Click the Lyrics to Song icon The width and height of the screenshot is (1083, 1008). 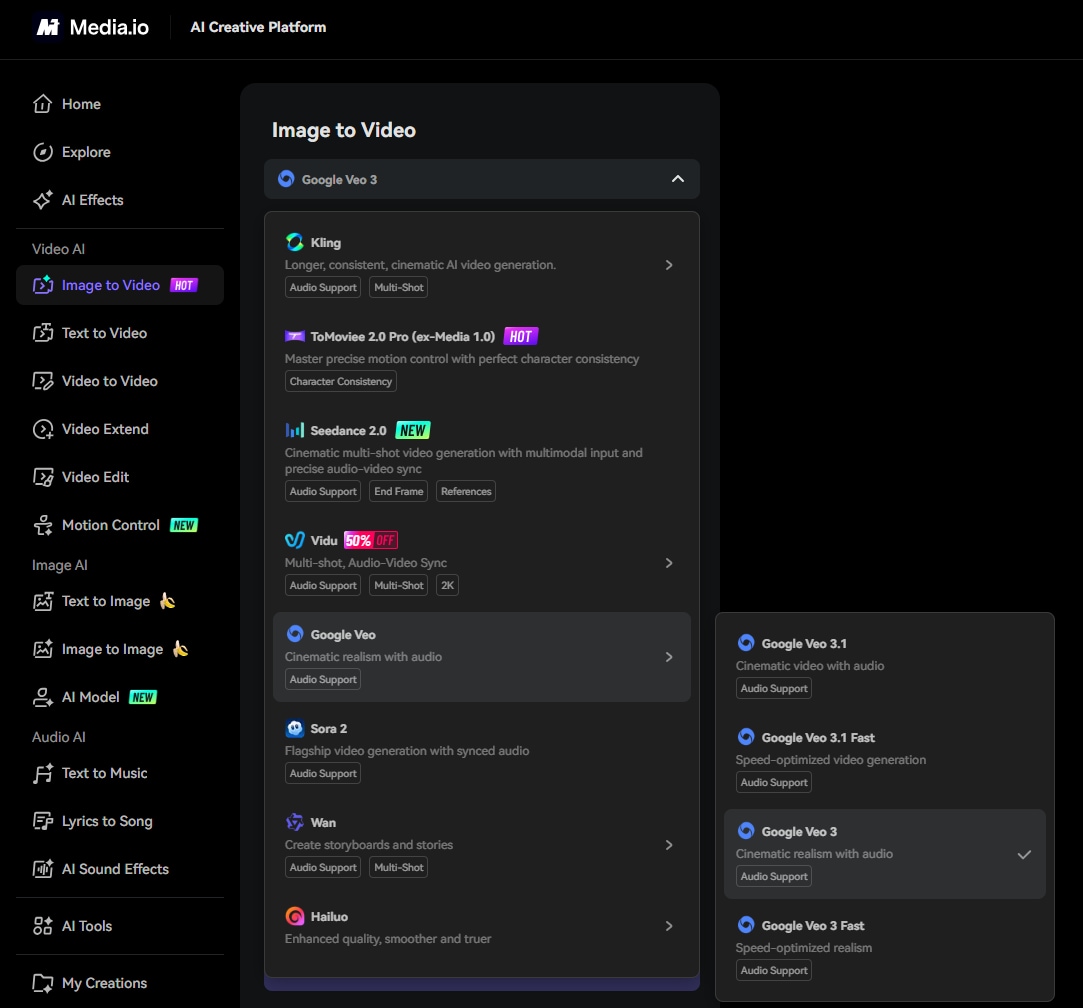[x=43, y=821]
